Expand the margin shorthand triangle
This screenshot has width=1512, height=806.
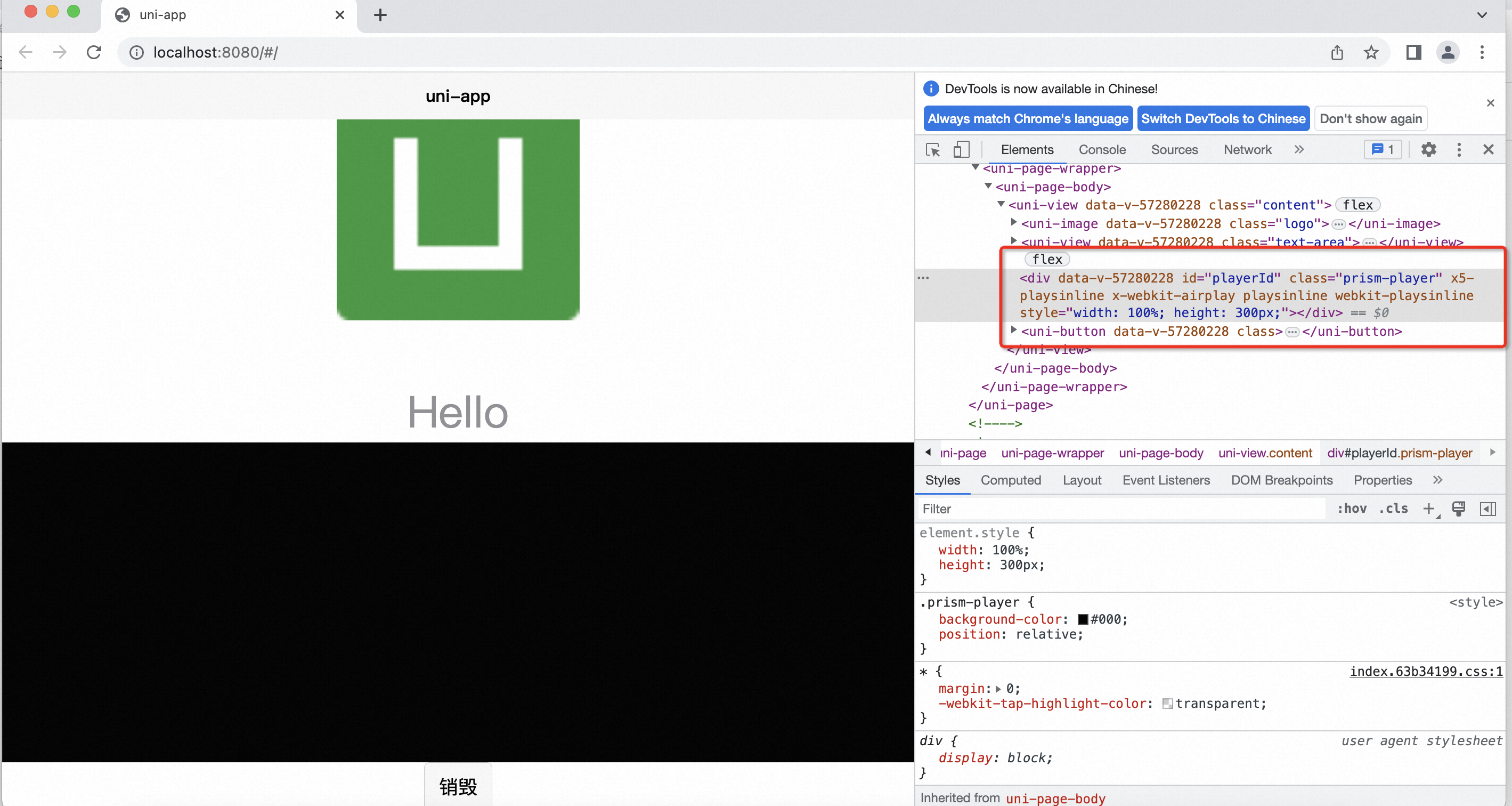(998, 689)
